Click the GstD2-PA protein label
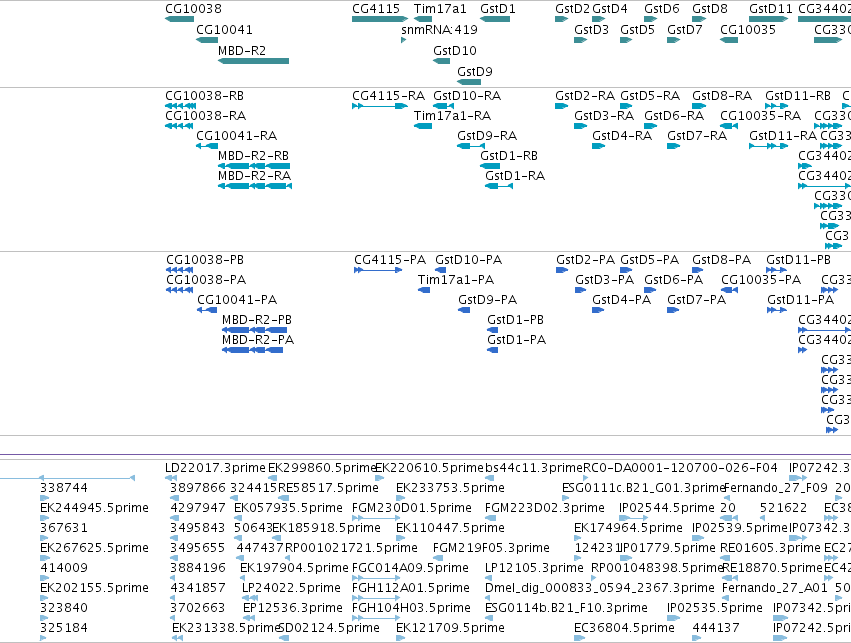Screen dimensions: 851x643 (586, 260)
